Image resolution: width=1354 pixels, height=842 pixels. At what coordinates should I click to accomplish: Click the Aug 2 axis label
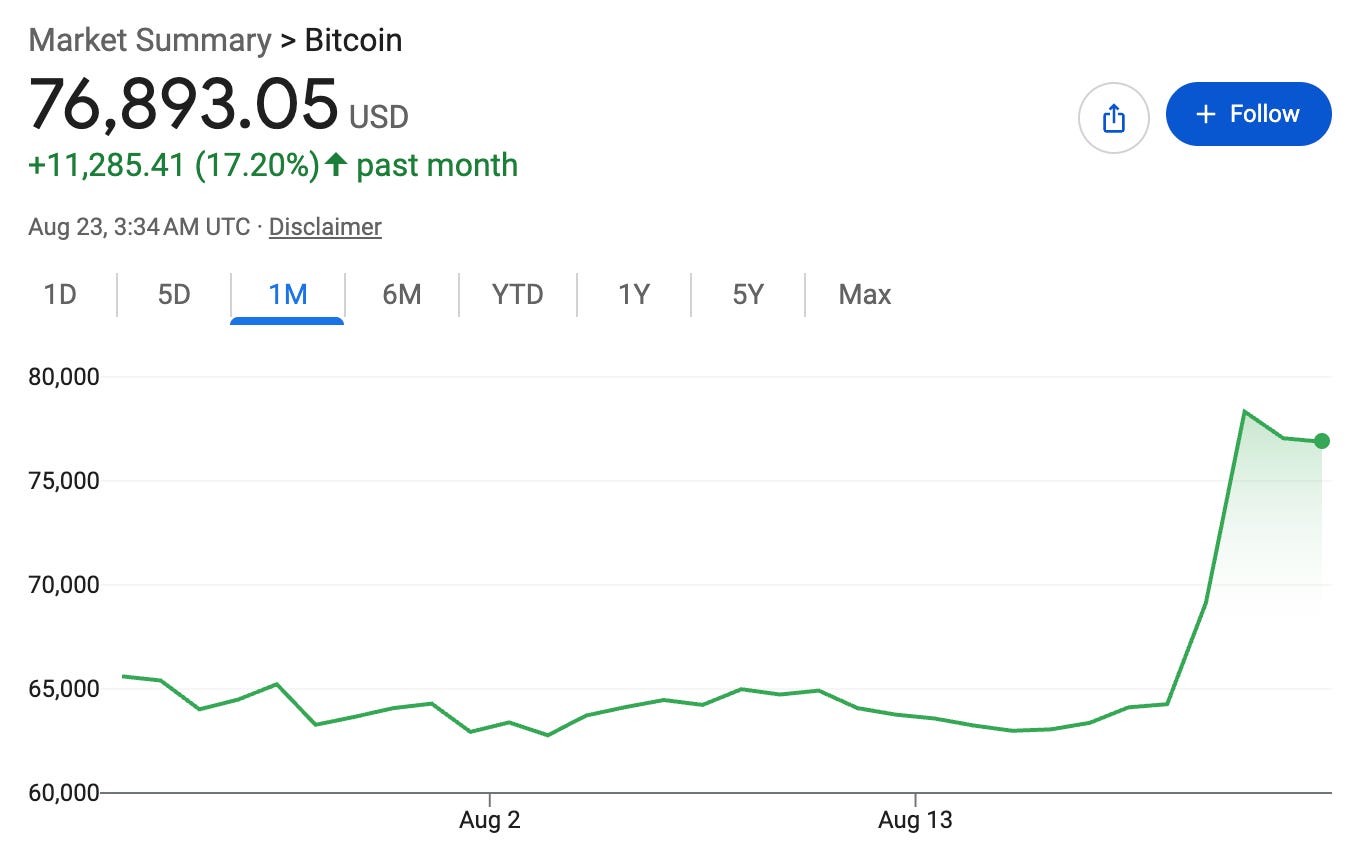point(490,821)
